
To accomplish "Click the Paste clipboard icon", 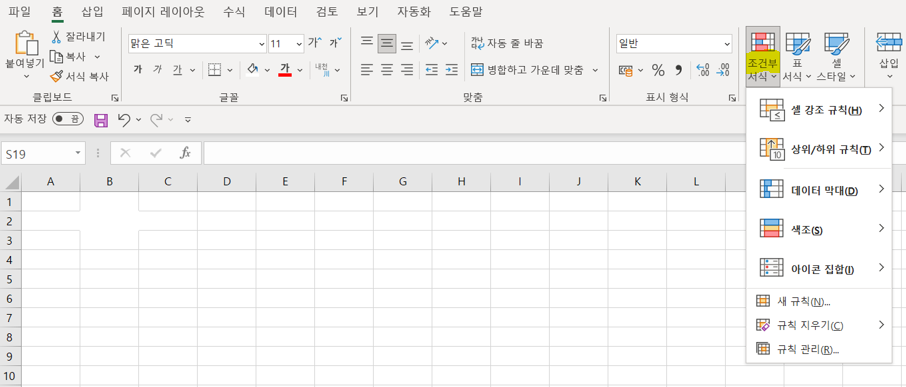I will pyautogui.click(x=26, y=43).
